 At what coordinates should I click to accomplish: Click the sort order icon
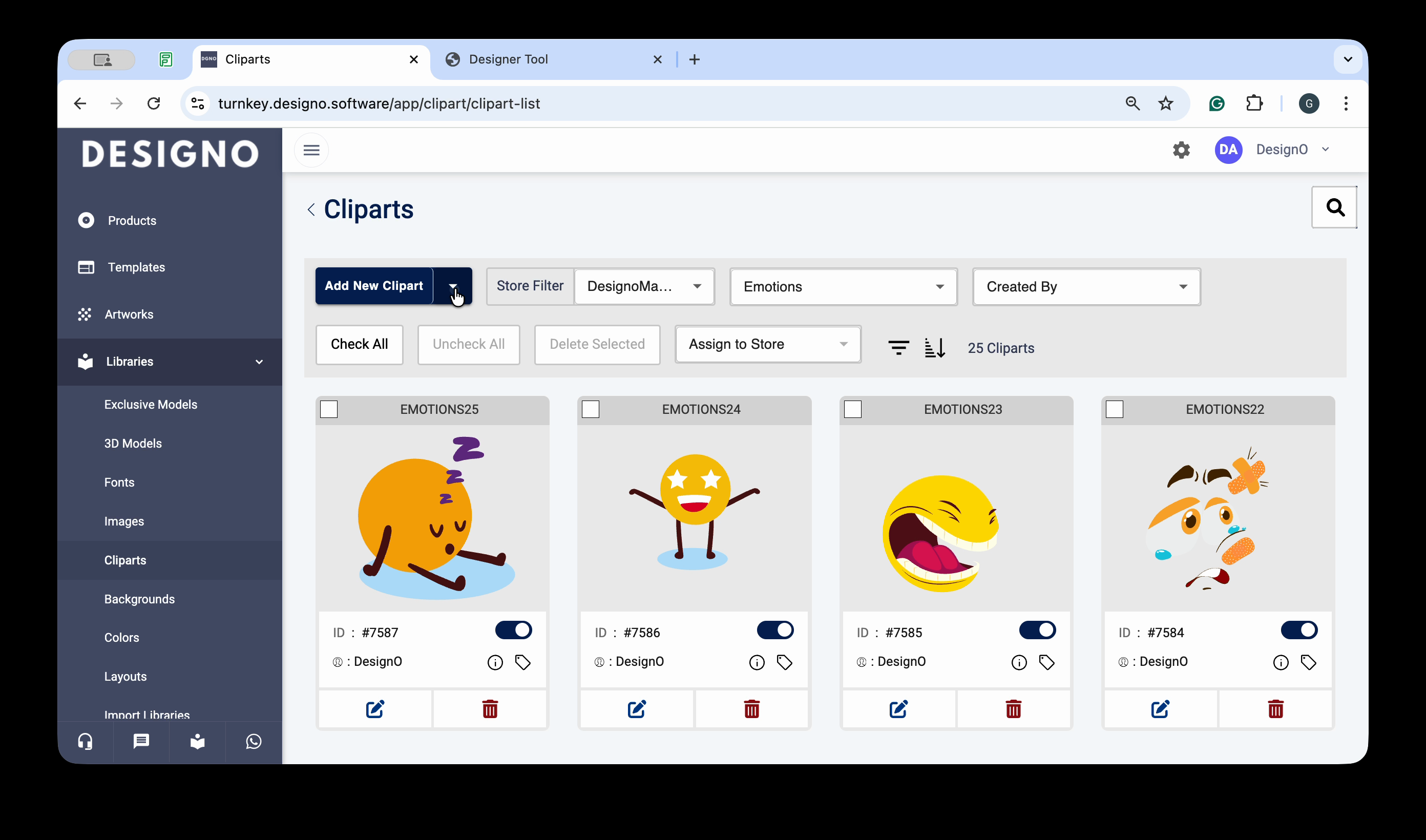coord(935,348)
